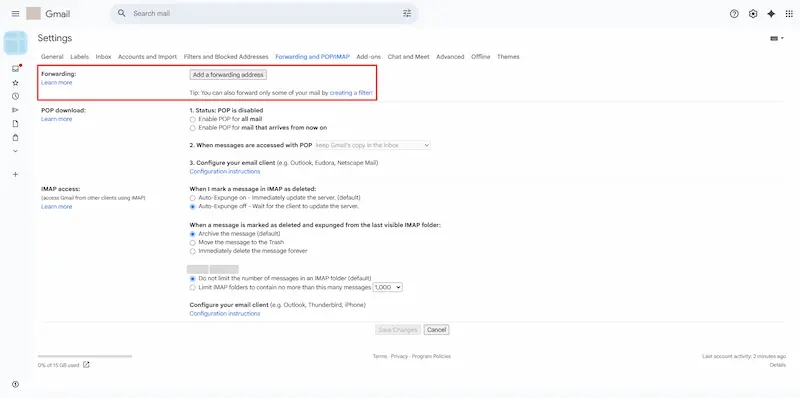Viewport: 800px width, 398px height.
Task: Switch to the Offline tab
Action: [481, 57]
